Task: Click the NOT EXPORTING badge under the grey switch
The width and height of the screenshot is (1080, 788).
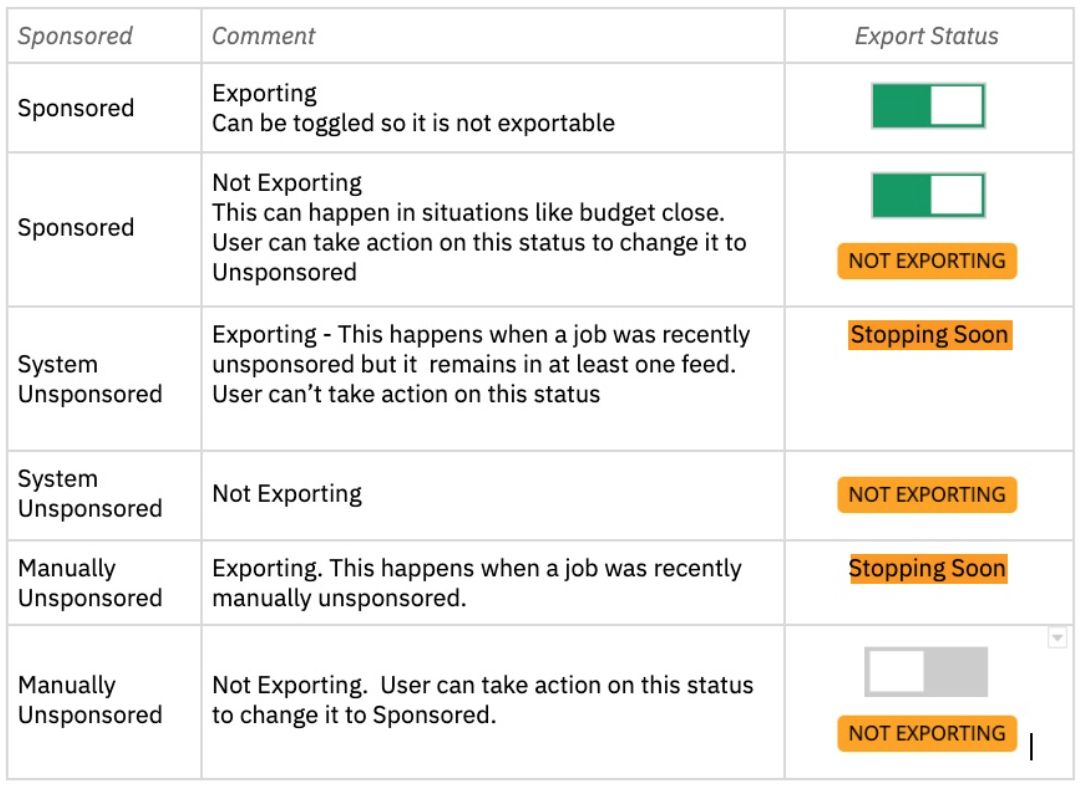Action: tap(927, 733)
